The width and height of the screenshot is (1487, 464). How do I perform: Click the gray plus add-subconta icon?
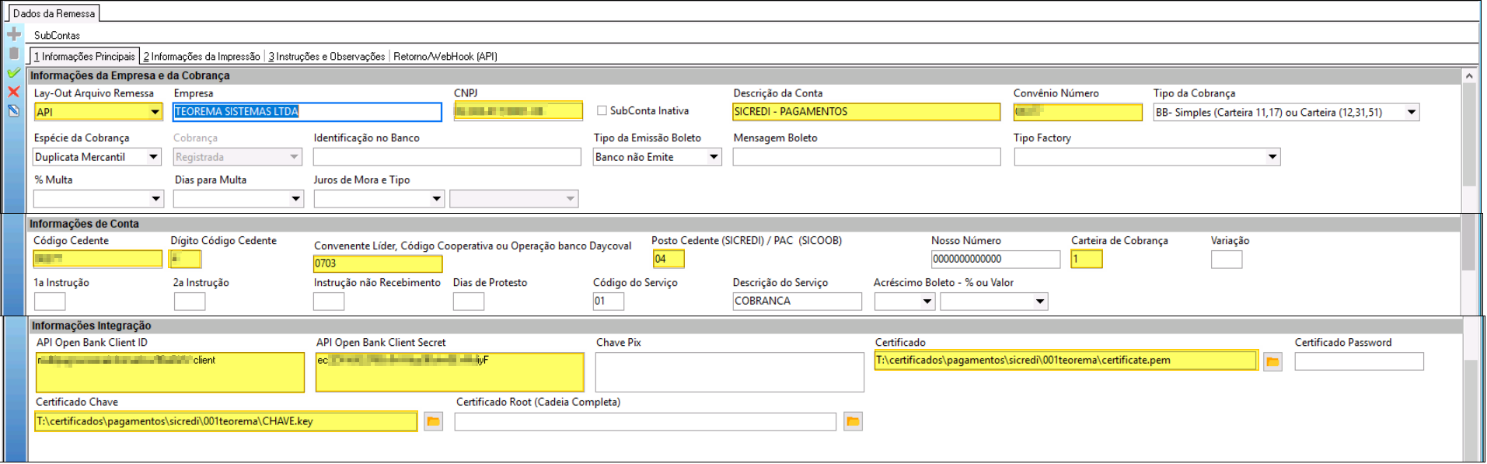(13, 34)
